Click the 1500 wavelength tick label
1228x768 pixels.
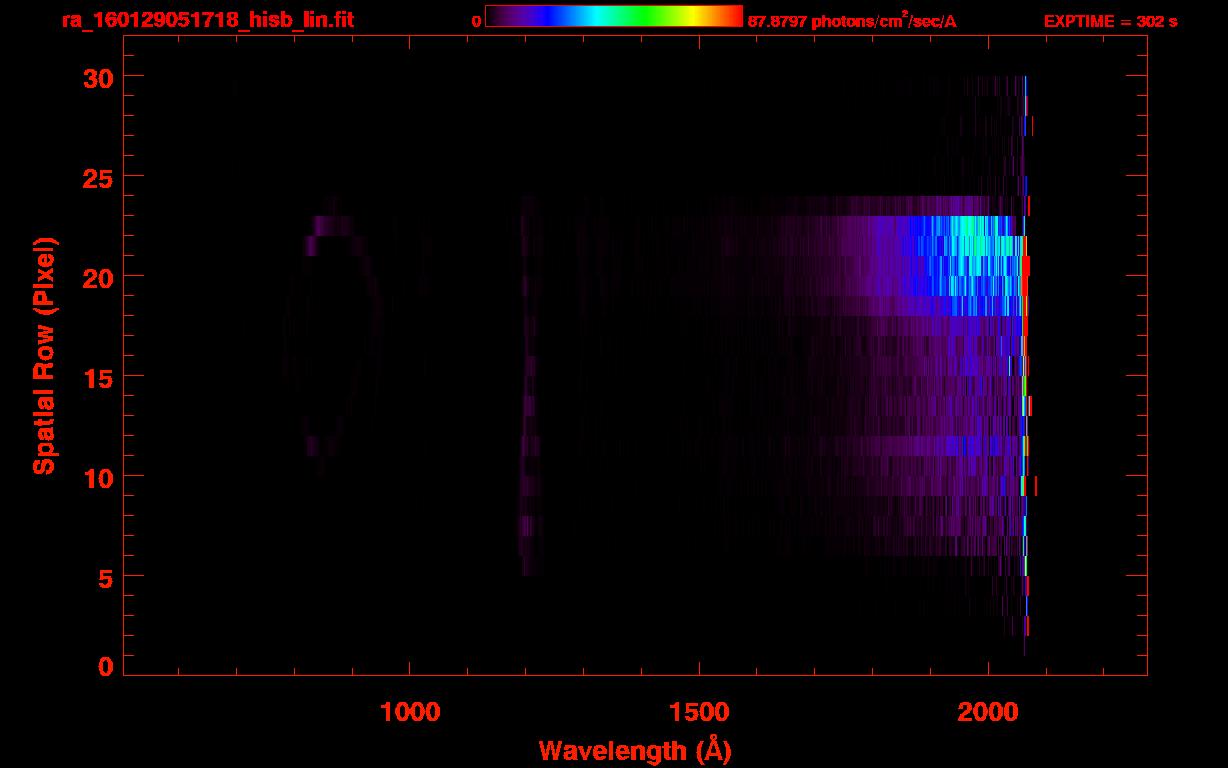pyautogui.click(x=699, y=712)
